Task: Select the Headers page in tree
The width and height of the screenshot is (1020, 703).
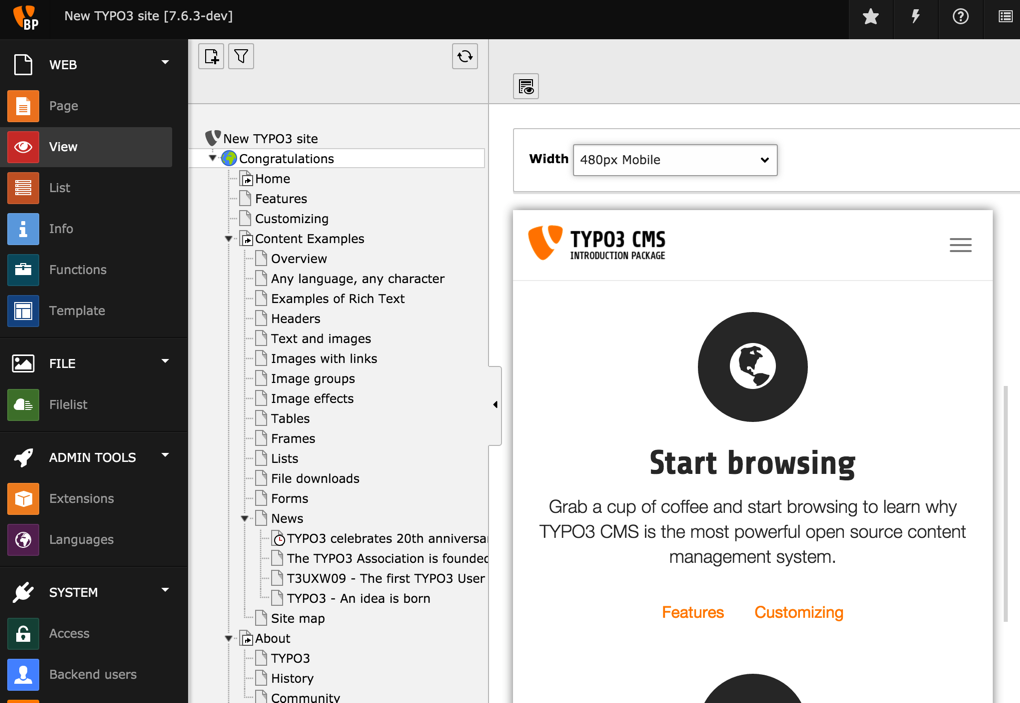Action: 295,319
